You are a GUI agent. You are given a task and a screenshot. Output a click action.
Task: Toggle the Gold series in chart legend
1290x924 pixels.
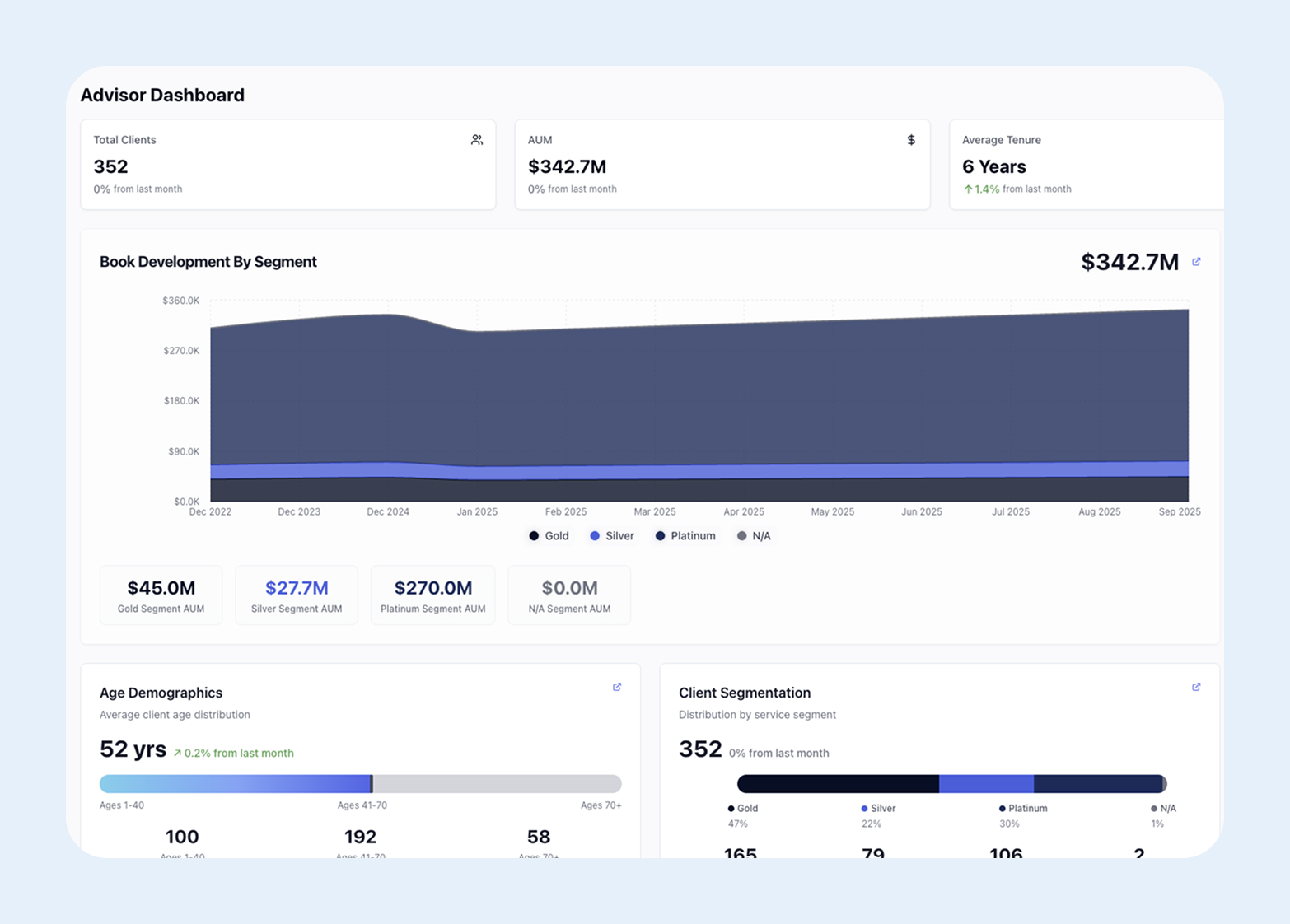tap(549, 536)
